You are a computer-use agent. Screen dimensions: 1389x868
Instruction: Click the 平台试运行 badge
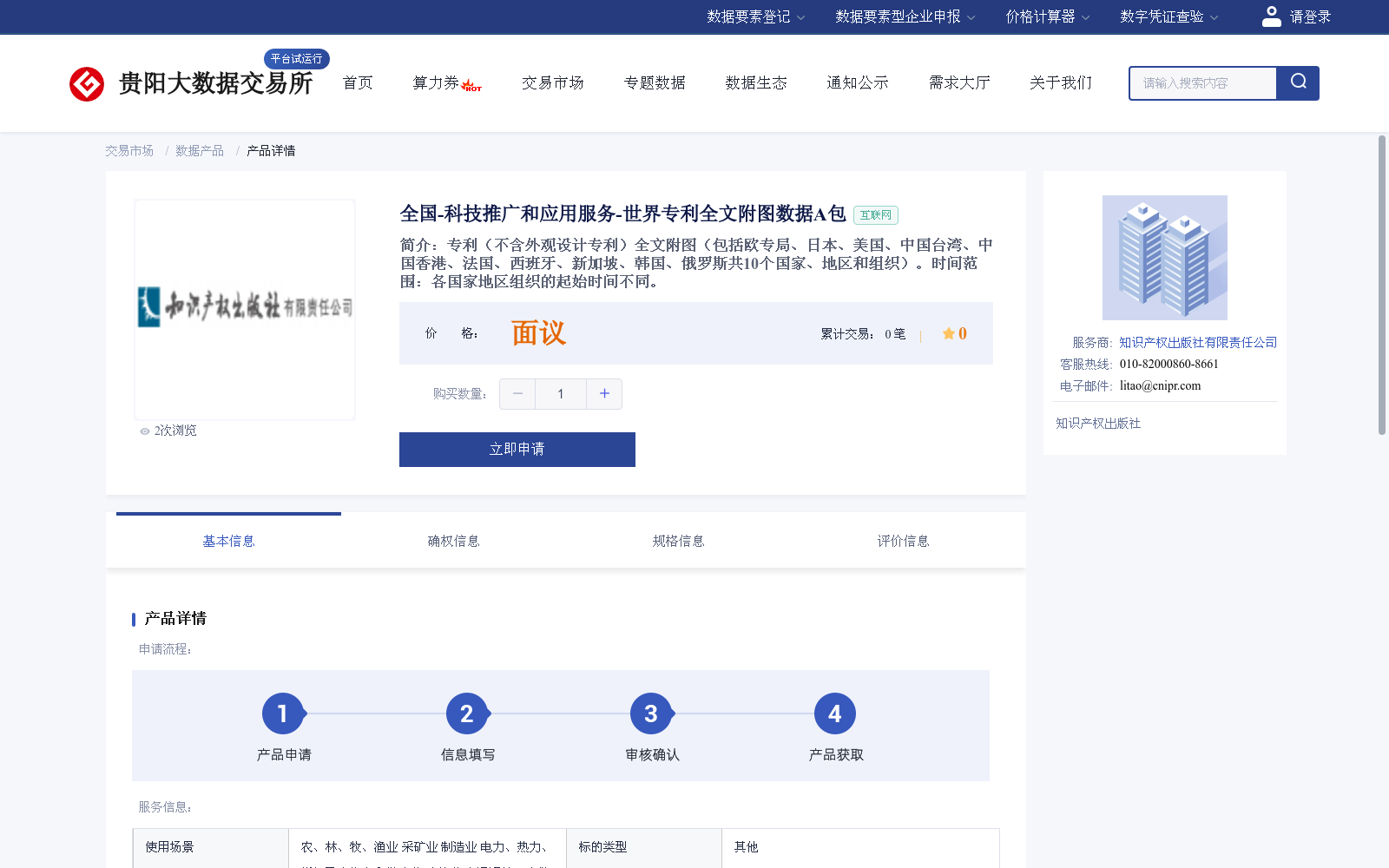pyautogui.click(x=297, y=58)
